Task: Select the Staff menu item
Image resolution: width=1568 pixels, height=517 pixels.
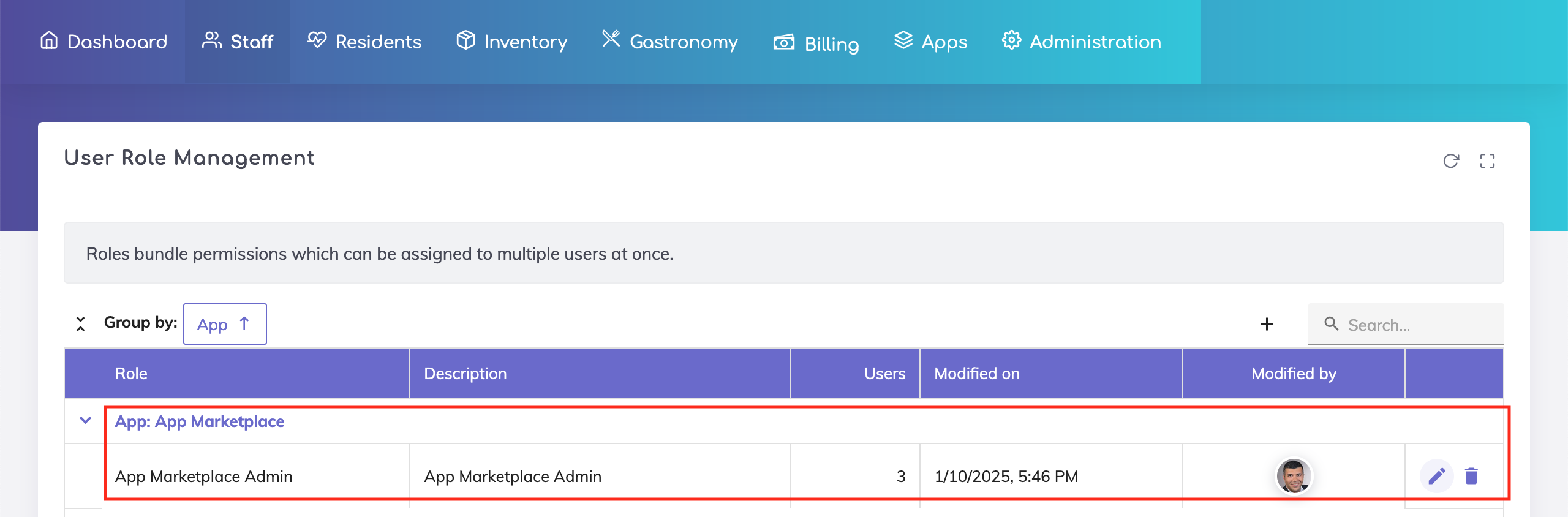Action: (238, 42)
